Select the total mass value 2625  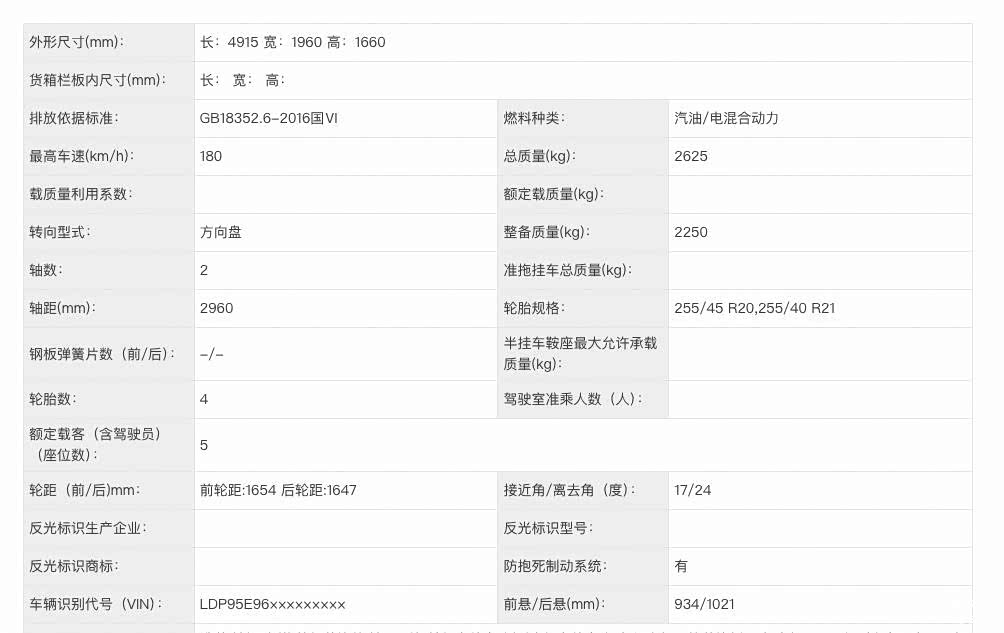pos(691,156)
